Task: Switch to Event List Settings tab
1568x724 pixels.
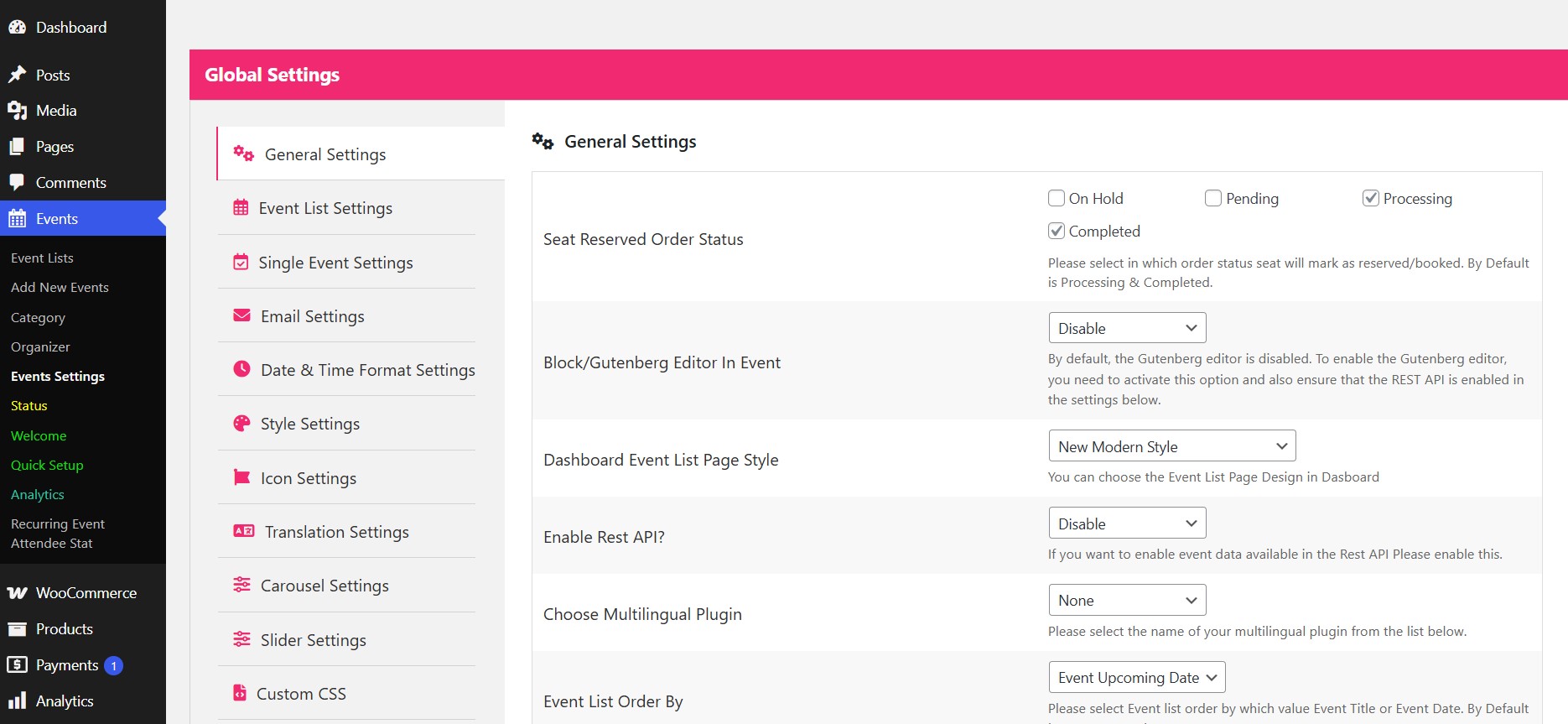Action: pos(346,208)
